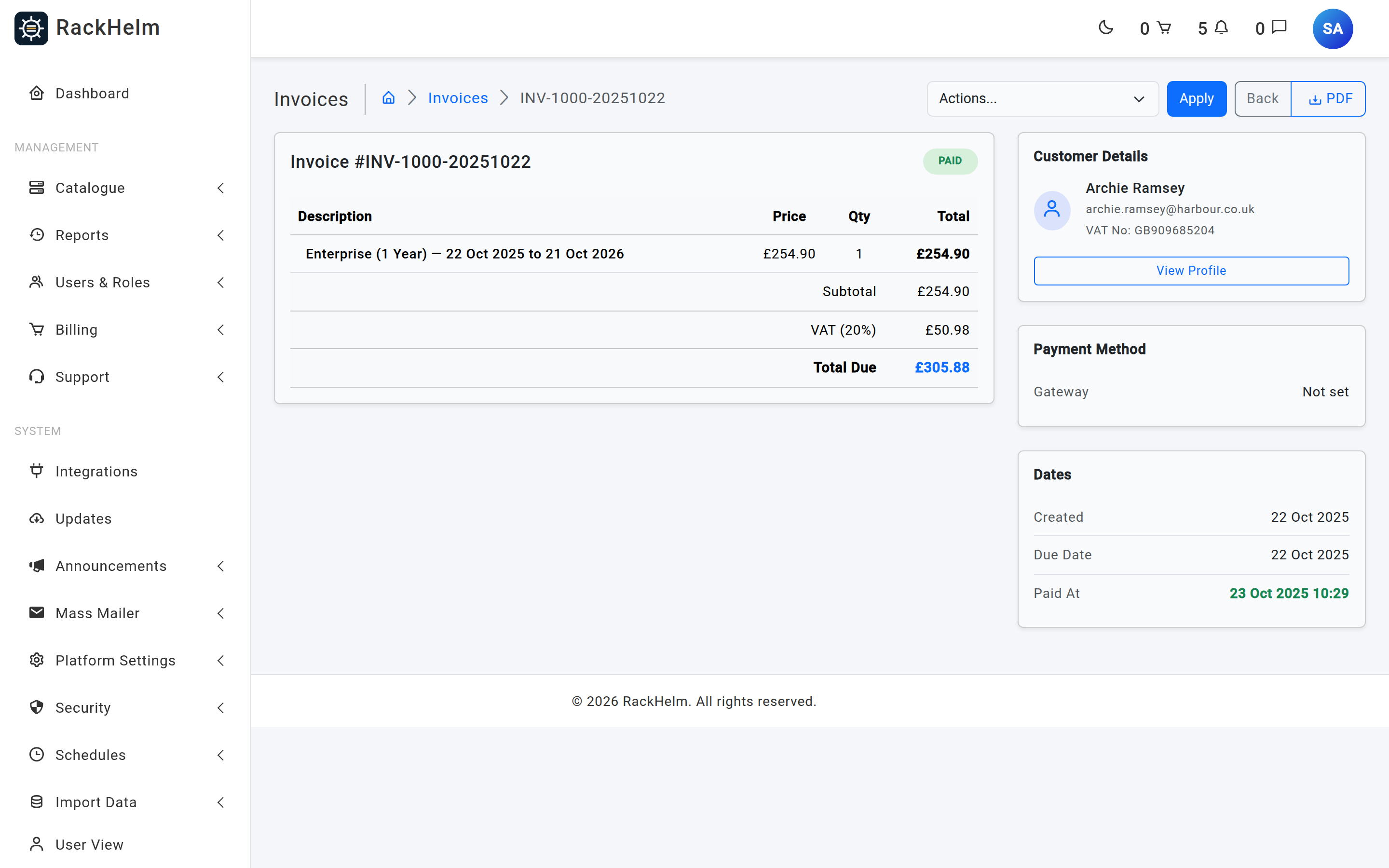Viewport: 1389px width, 868px height.
Task: Click the customer avatar icon
Action: coord(1051,210)
